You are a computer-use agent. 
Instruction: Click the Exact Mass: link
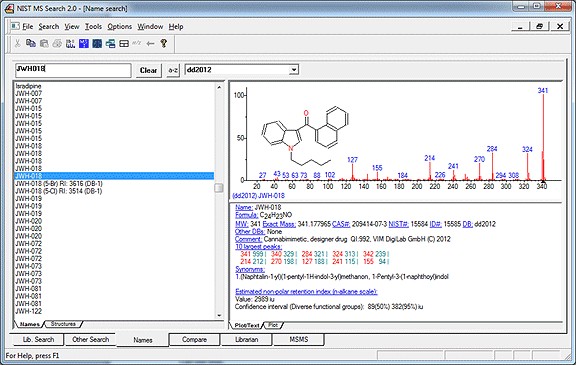(x=279, y=224)
